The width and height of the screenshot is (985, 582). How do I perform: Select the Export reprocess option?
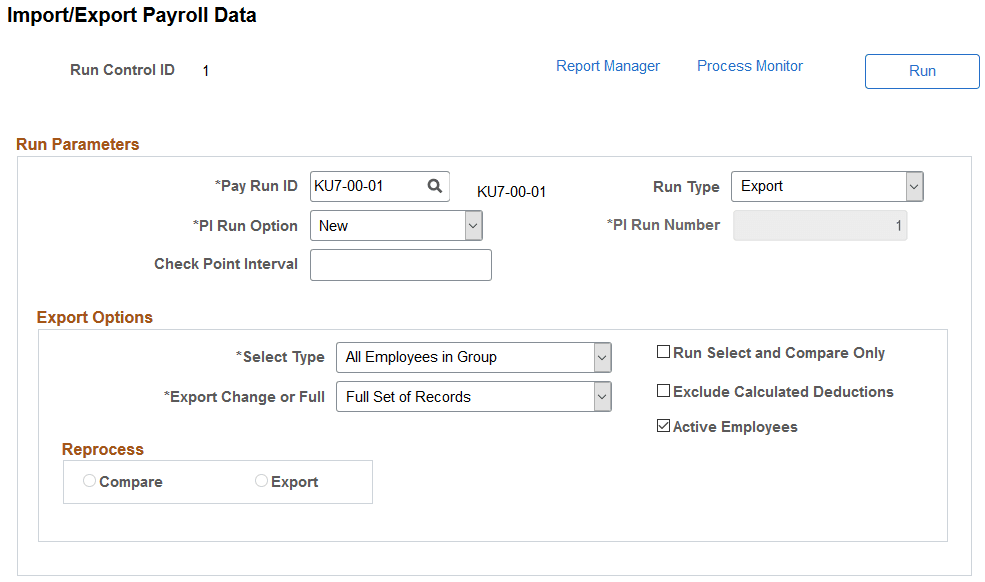click(x=261, y=481)
